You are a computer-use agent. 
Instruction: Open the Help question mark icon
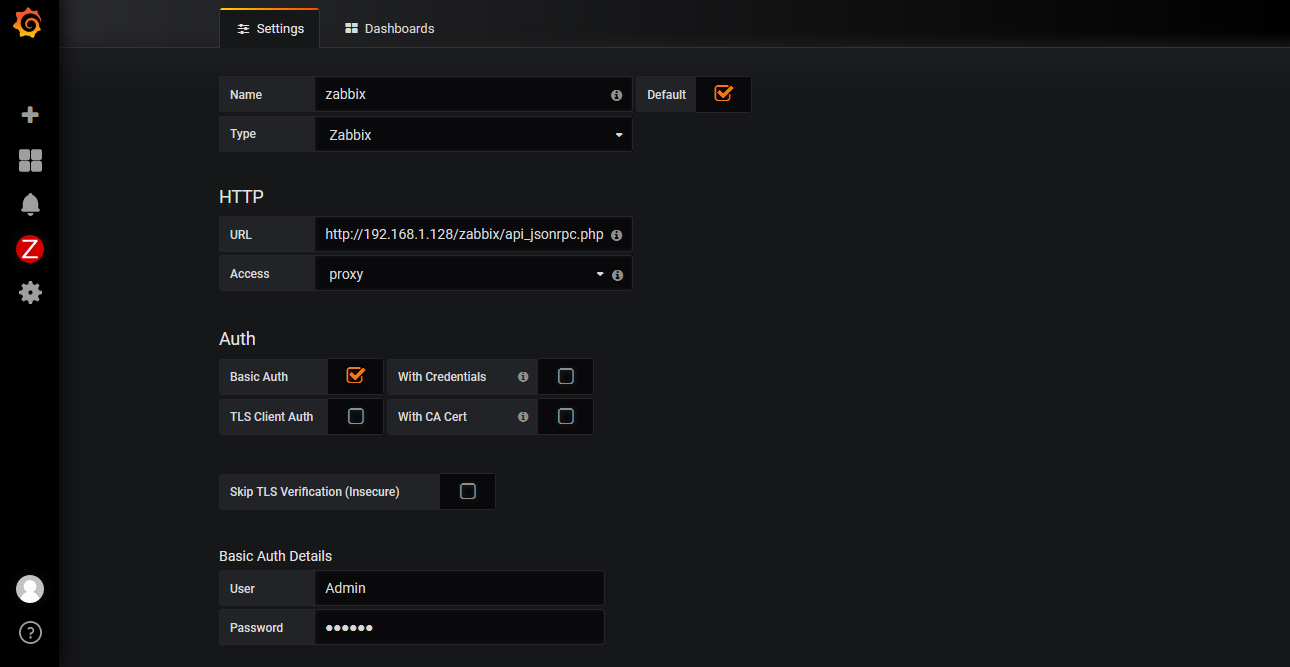click(x=30, y=632)
